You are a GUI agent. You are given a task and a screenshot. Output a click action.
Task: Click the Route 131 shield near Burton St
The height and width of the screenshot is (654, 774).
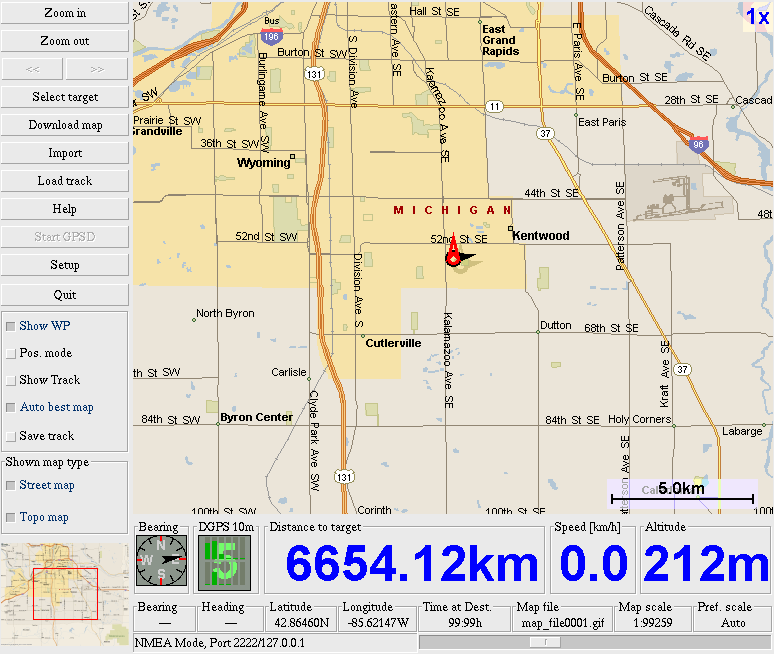tap(314, 75)
